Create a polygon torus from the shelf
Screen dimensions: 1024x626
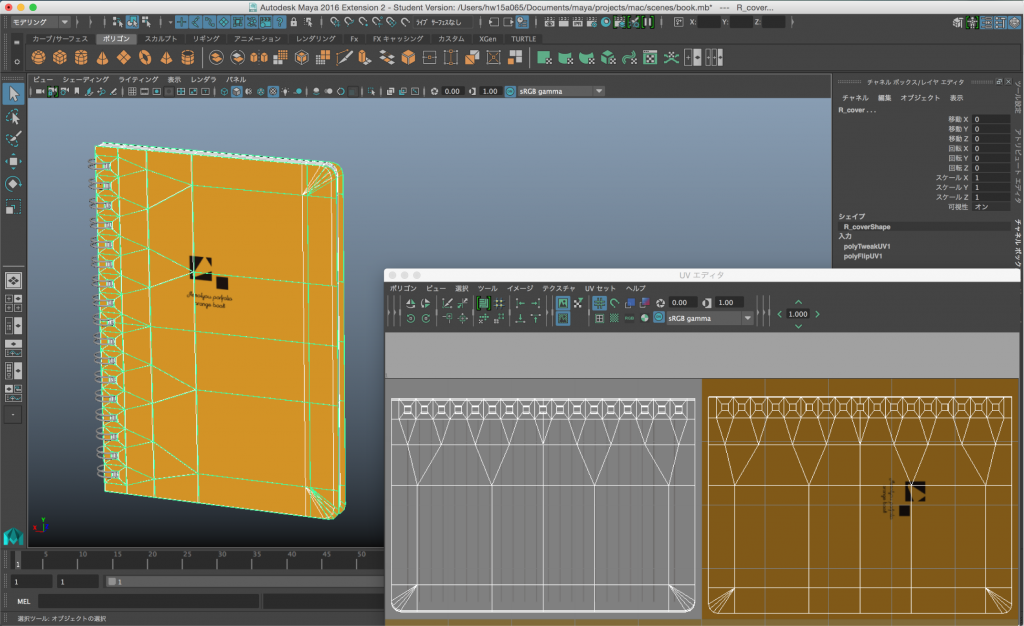(145, 57)
